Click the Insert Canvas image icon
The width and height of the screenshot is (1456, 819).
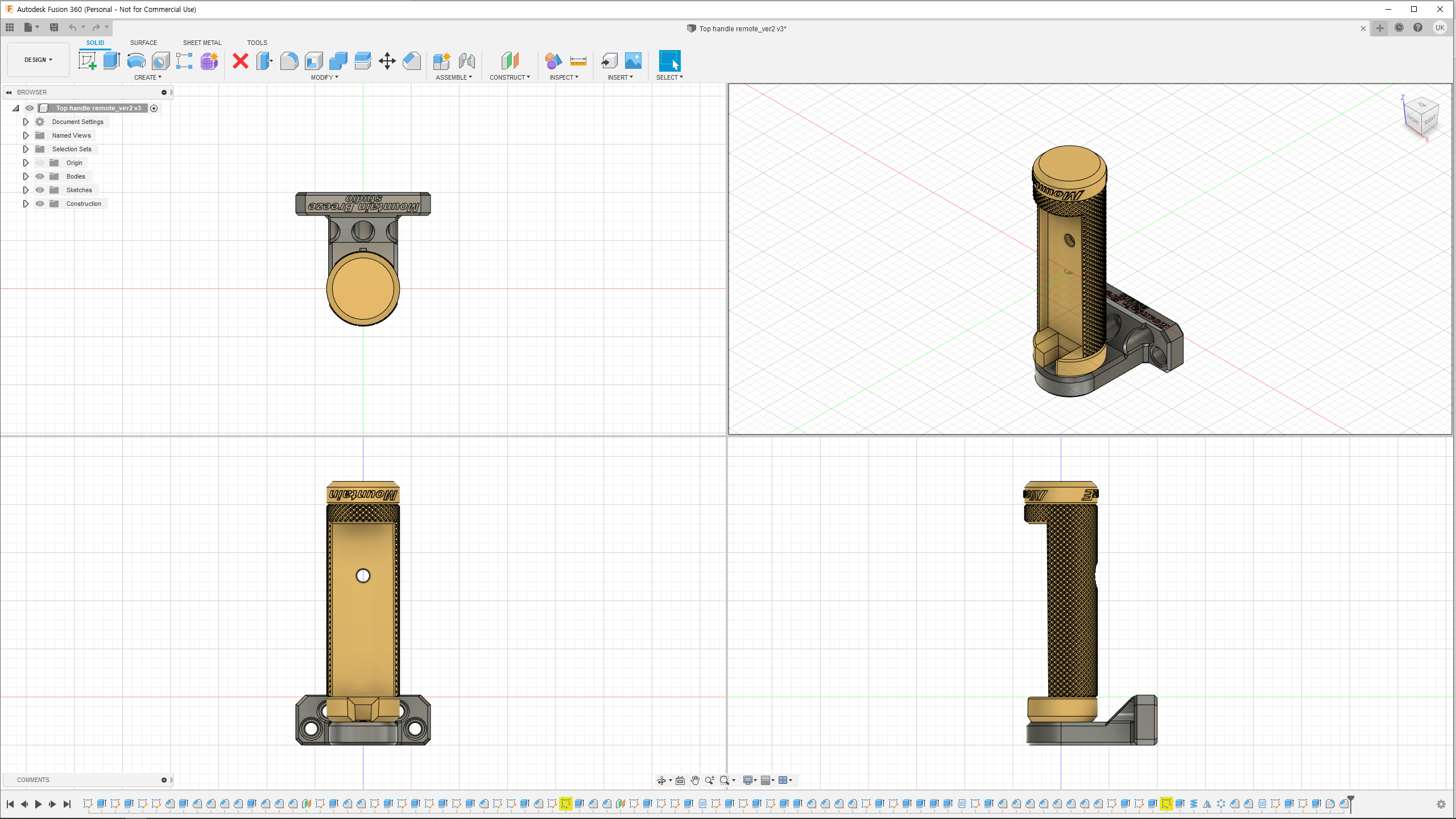pos(633,61)
